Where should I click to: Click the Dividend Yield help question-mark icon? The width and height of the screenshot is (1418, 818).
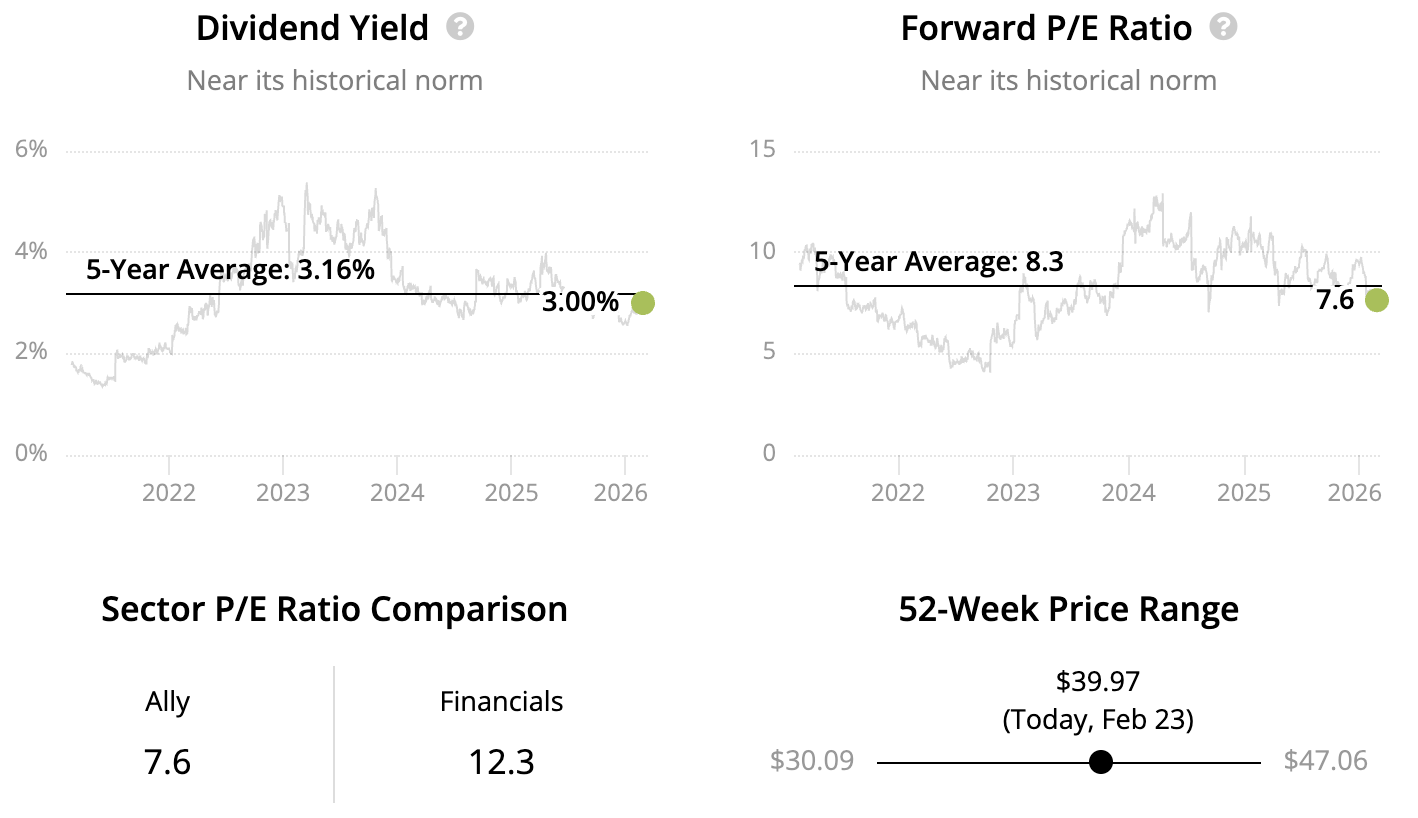460,27
